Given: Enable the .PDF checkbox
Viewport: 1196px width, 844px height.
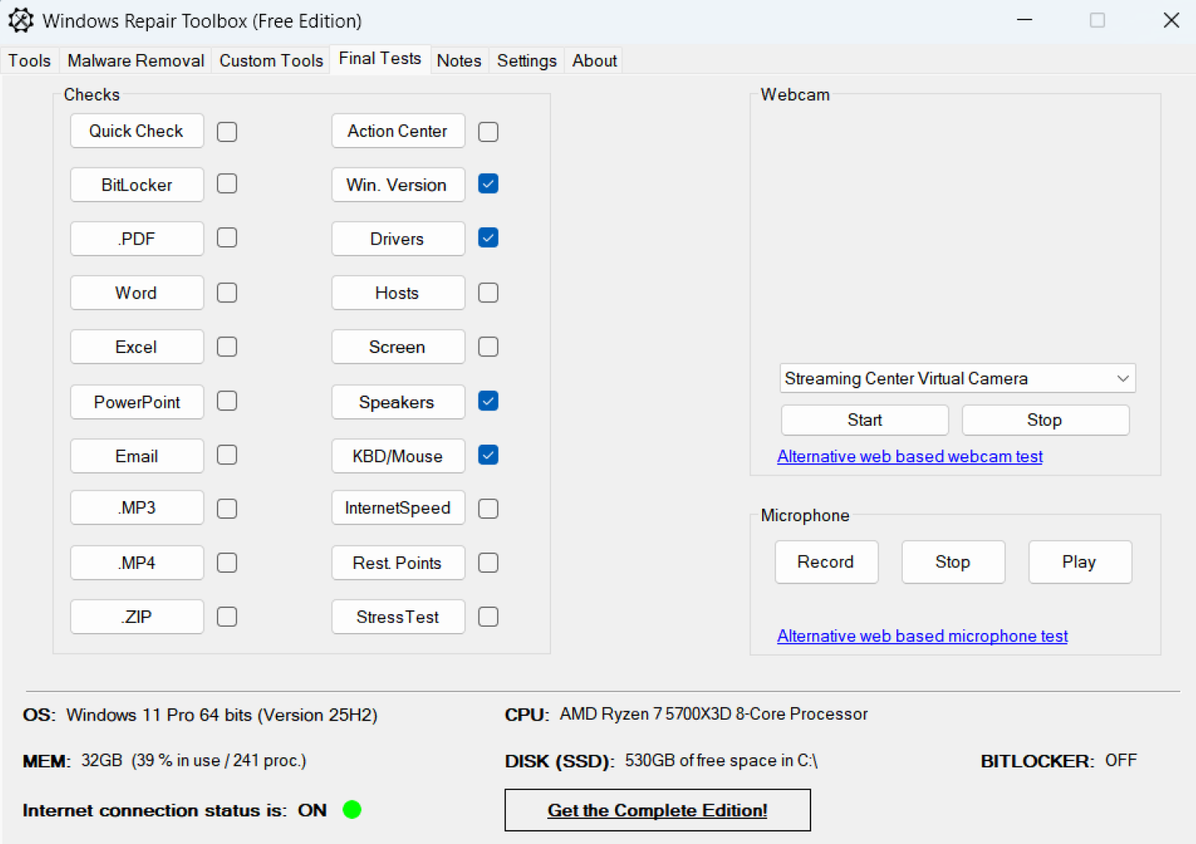Looking at the screenshot, I should click(x=227, y=238).
